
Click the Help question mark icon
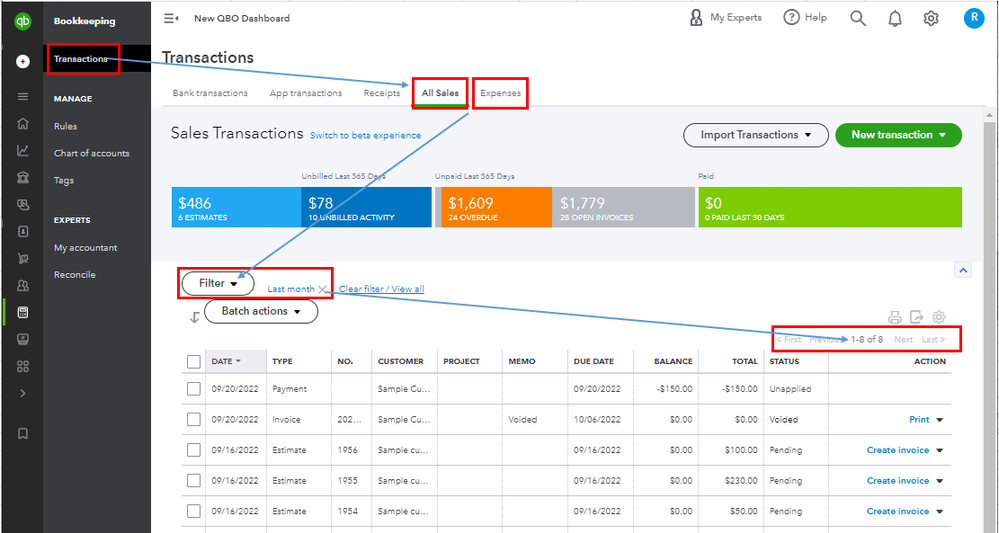(792, 18)
